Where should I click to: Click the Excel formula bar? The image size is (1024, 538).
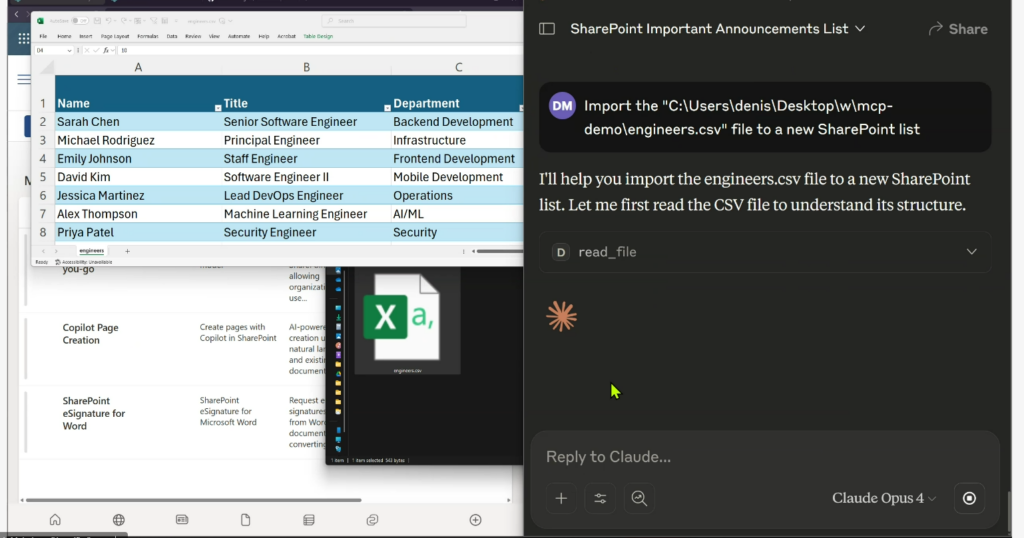(x=320, y=50)
